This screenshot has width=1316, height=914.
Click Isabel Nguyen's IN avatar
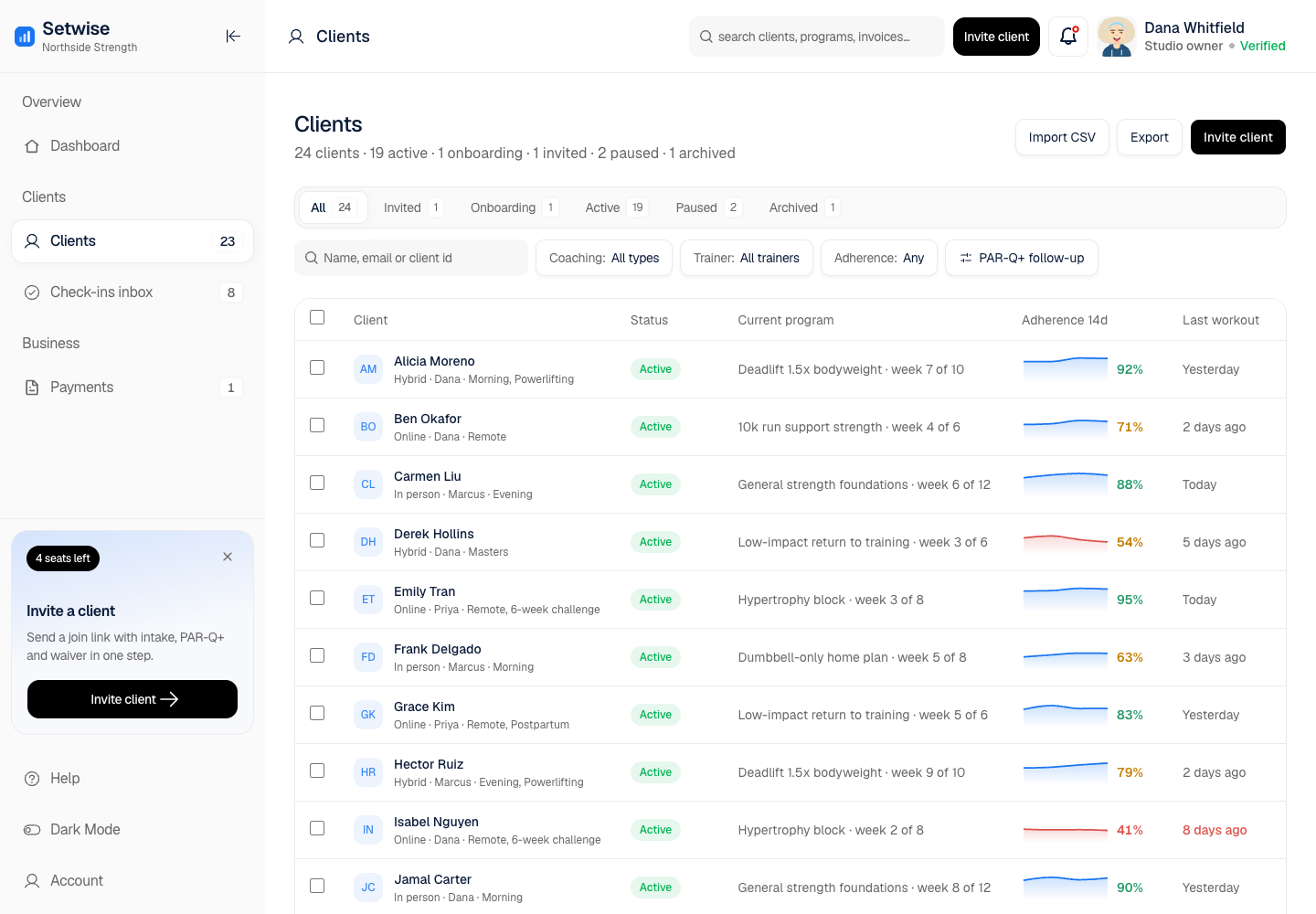[368, 830]
